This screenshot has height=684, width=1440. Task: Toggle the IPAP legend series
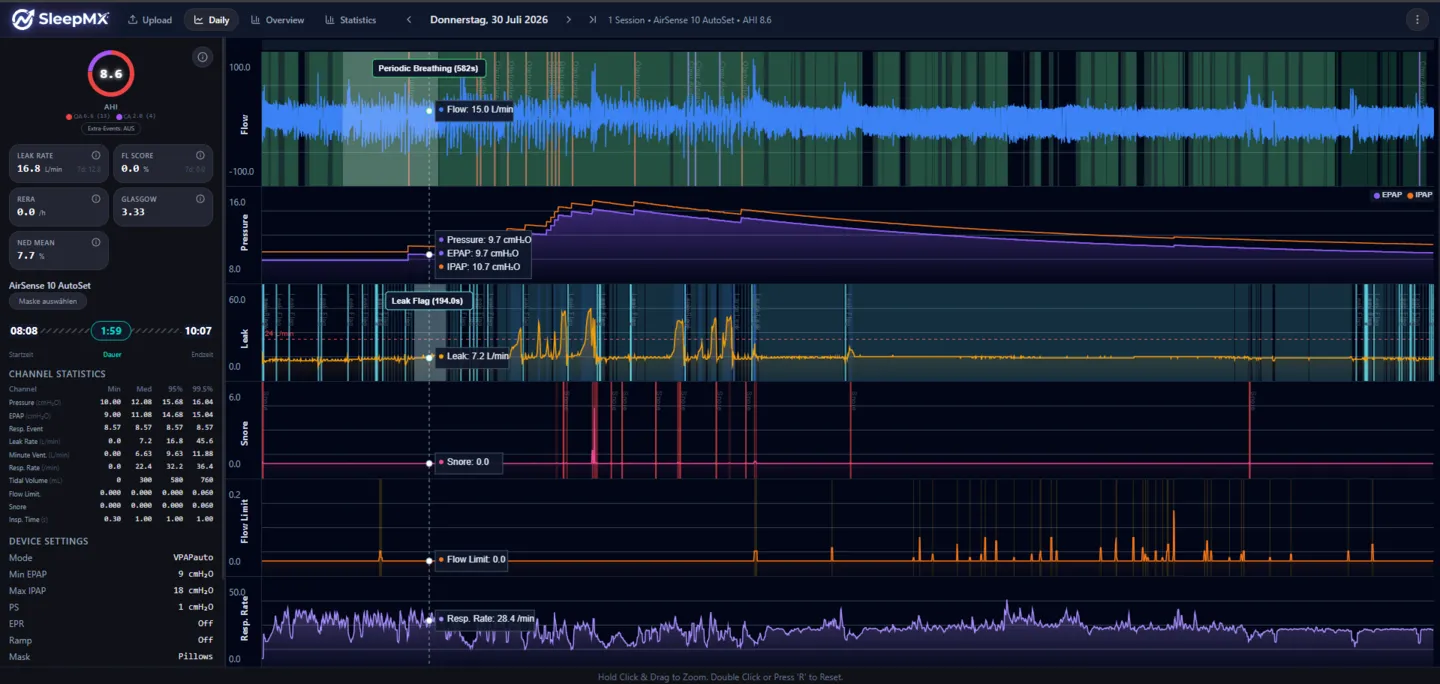pos(1420,195)
